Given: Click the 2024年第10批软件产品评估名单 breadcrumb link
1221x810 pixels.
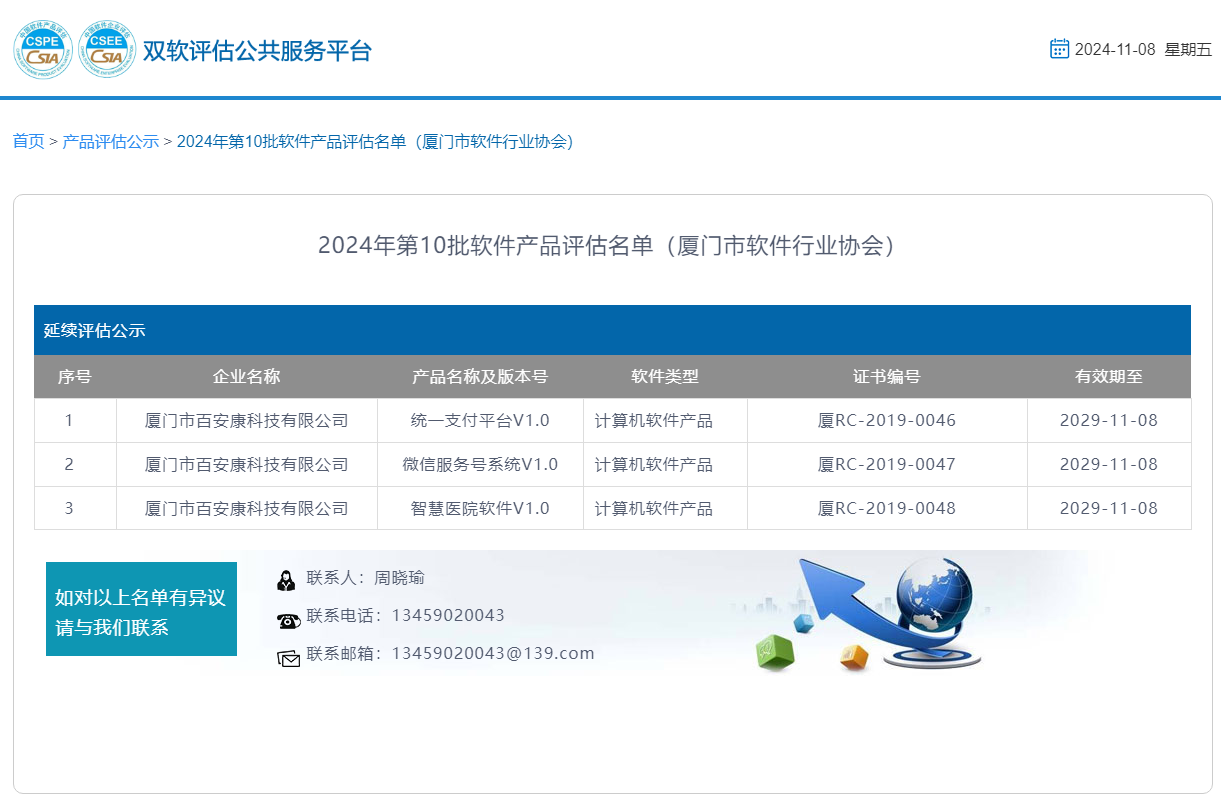Looking at the screenshot, I should pos(375,142).
